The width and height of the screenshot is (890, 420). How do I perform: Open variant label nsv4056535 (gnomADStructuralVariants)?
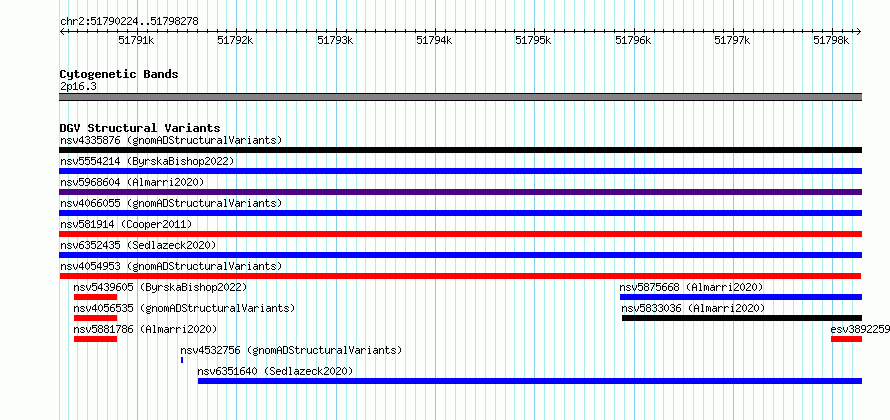pyautogui.click(x=184, y=308)
